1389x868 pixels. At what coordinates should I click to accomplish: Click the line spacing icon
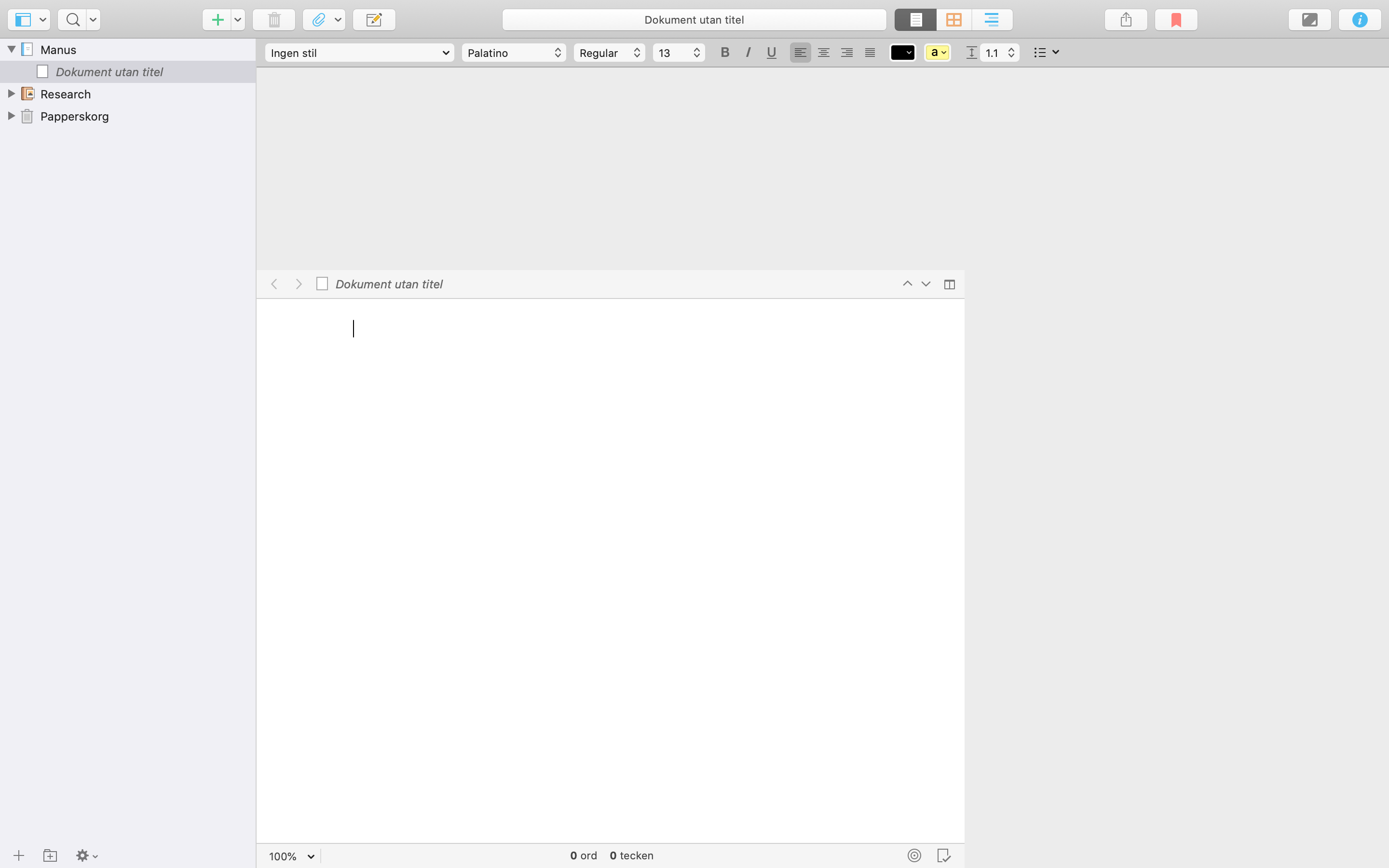coord(971,53)
